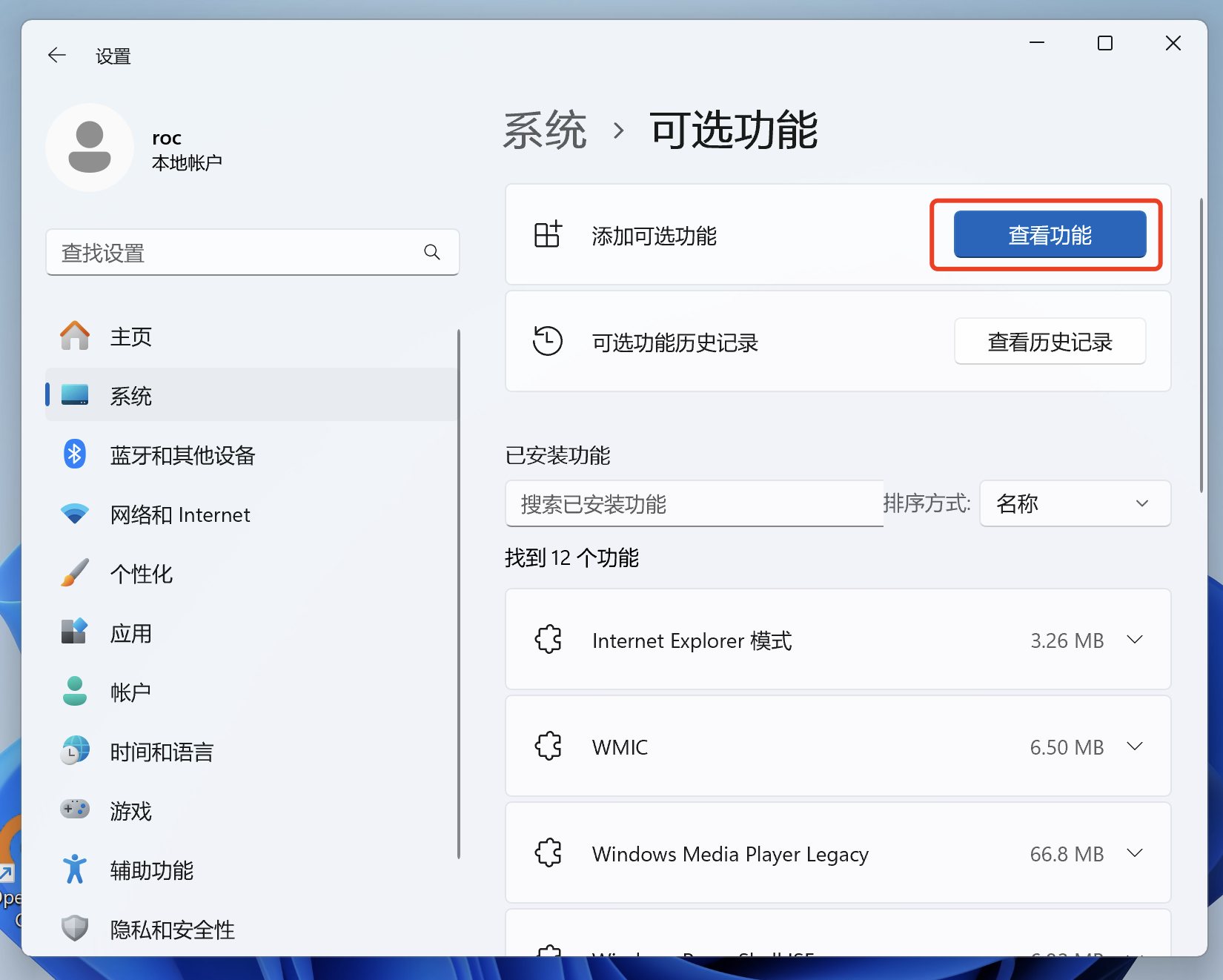1223x980 pixels.
Task: Open accessibility figure icon for 辅助功能
Action: point(75,870)
